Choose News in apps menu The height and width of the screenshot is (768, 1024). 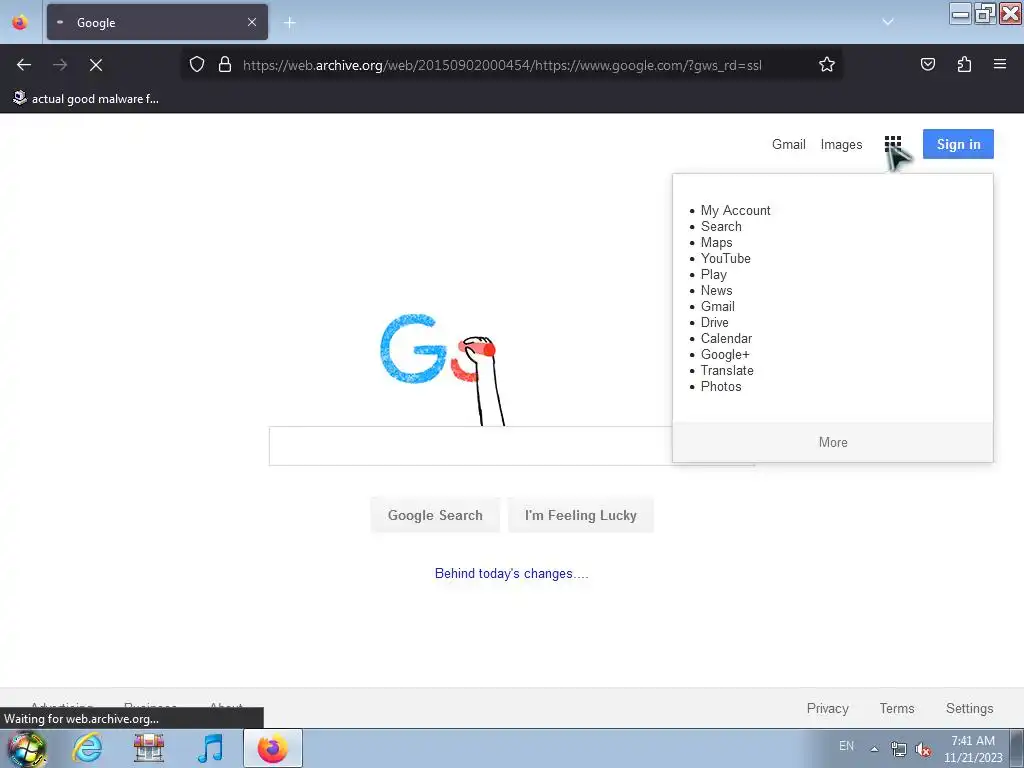(716, 291)
